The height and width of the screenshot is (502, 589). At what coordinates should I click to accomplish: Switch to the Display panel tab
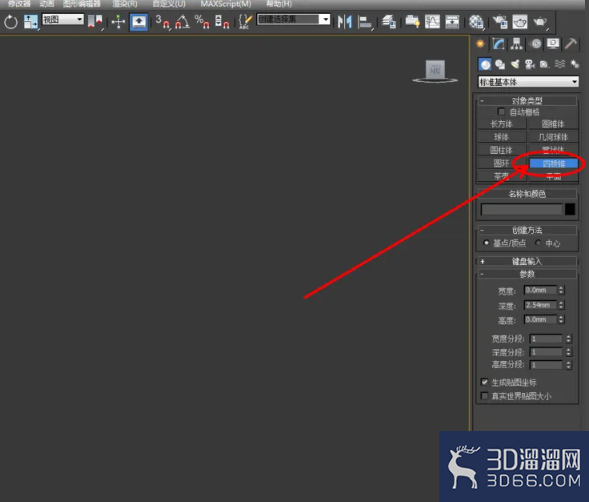click(553, 44)
